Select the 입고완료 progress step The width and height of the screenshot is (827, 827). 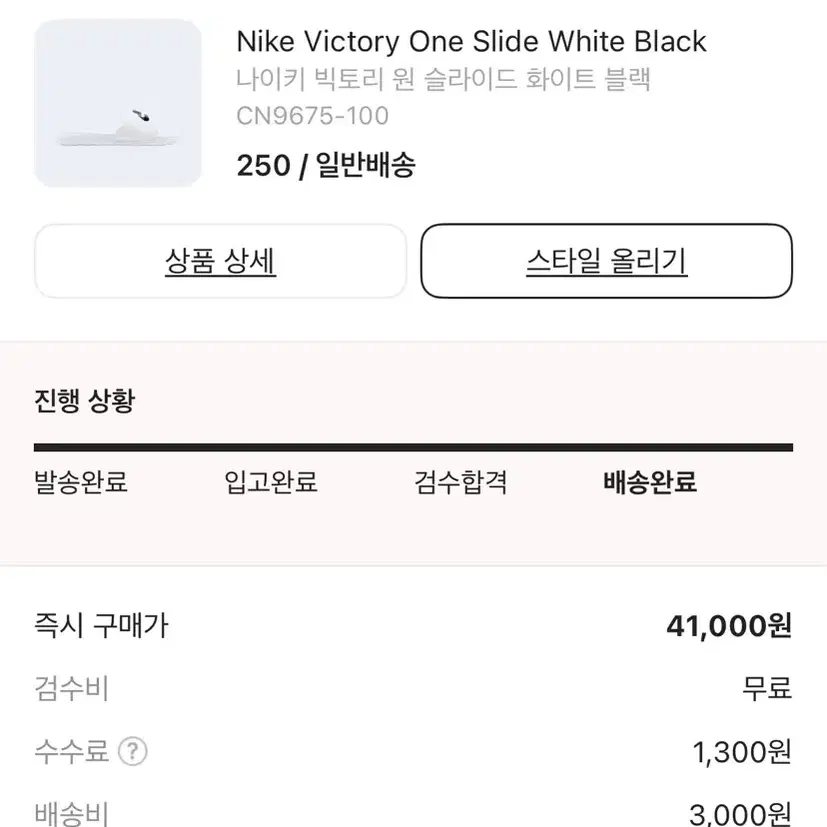tap(271, 482)
